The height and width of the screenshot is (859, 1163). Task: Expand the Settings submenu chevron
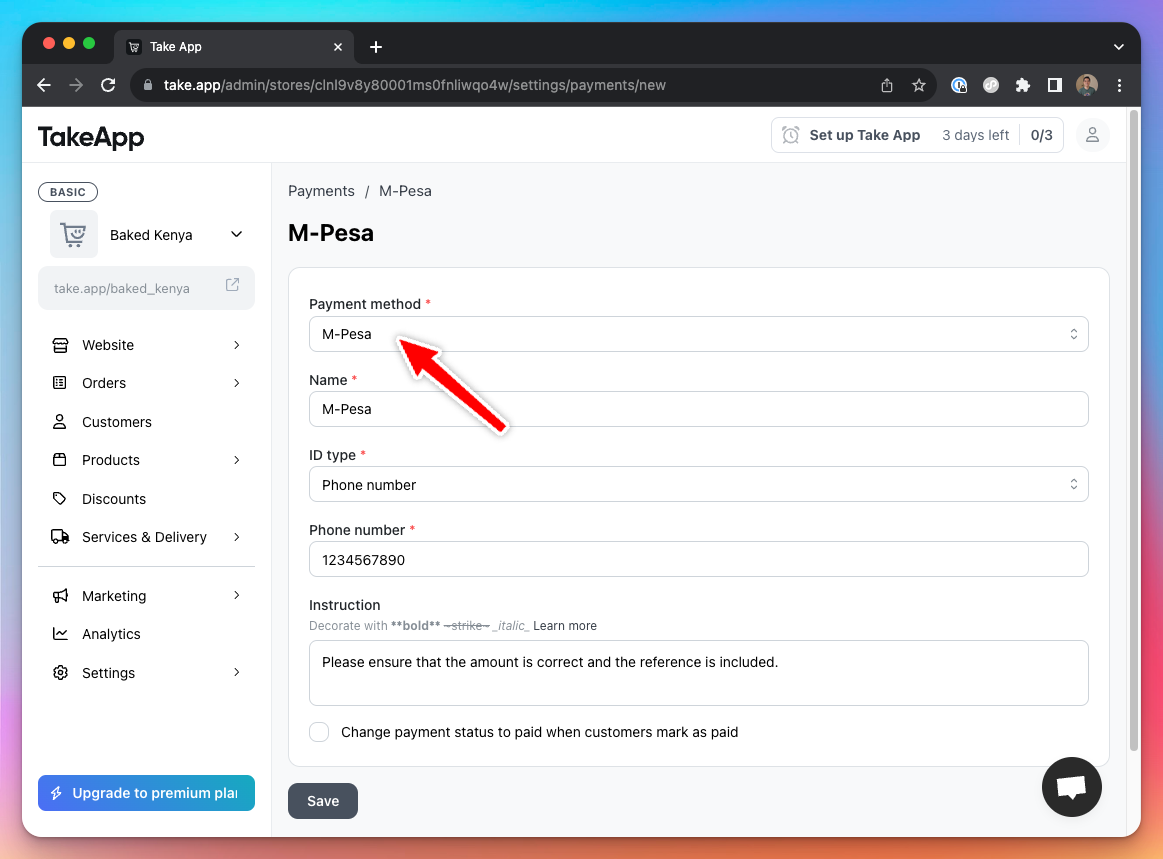(237, 673)
